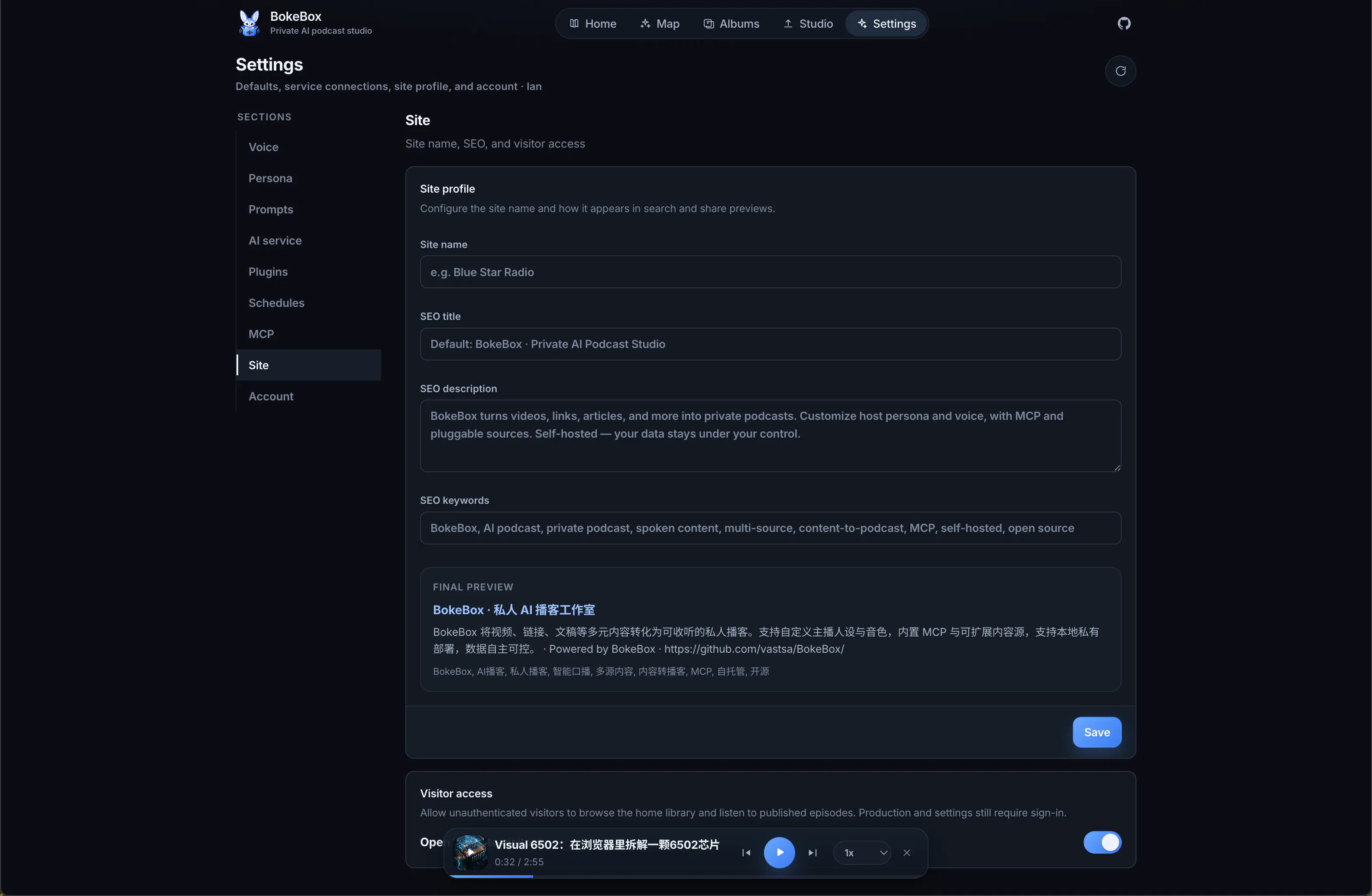Open the GitHub repository icon
The width and height of the screenshot is (1372, 896).
point(1124,24)
